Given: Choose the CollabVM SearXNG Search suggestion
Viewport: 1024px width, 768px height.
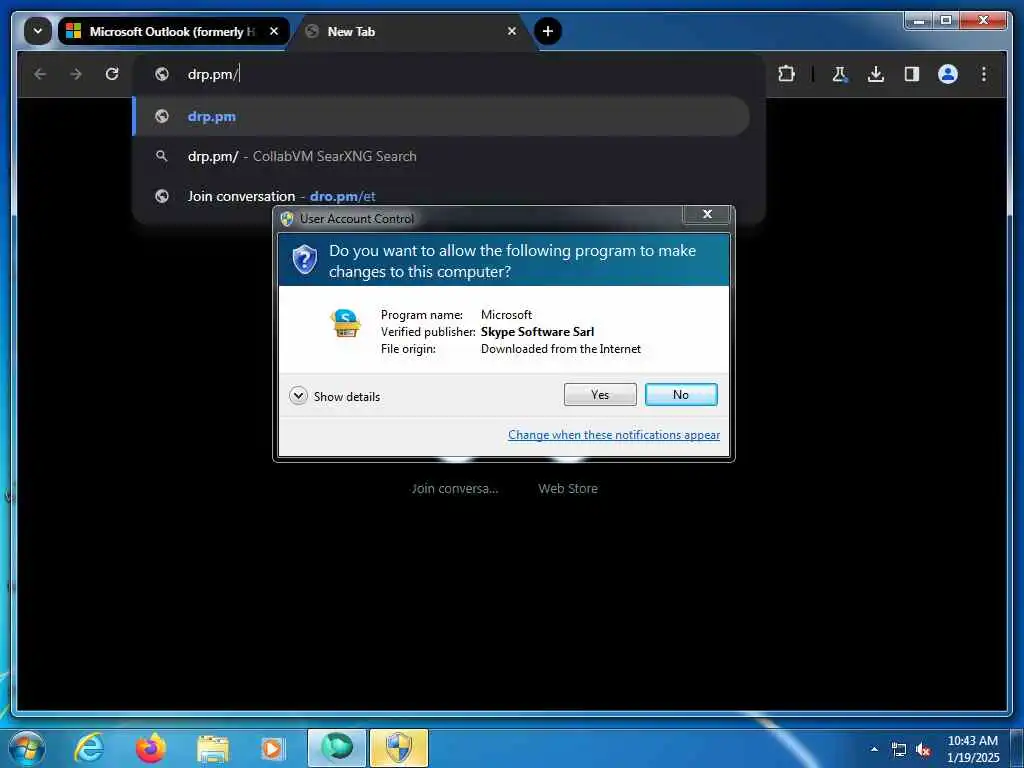Looking at the screenshot, I should (x=441, y=156).
